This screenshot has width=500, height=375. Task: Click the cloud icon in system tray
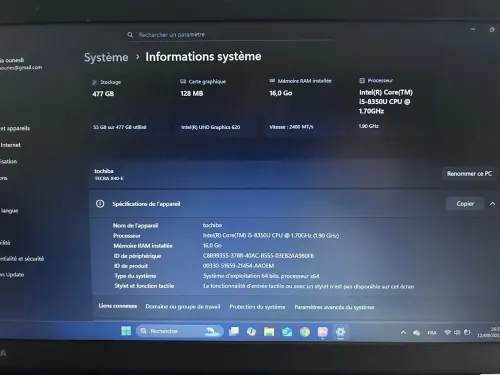click(416, 333)
